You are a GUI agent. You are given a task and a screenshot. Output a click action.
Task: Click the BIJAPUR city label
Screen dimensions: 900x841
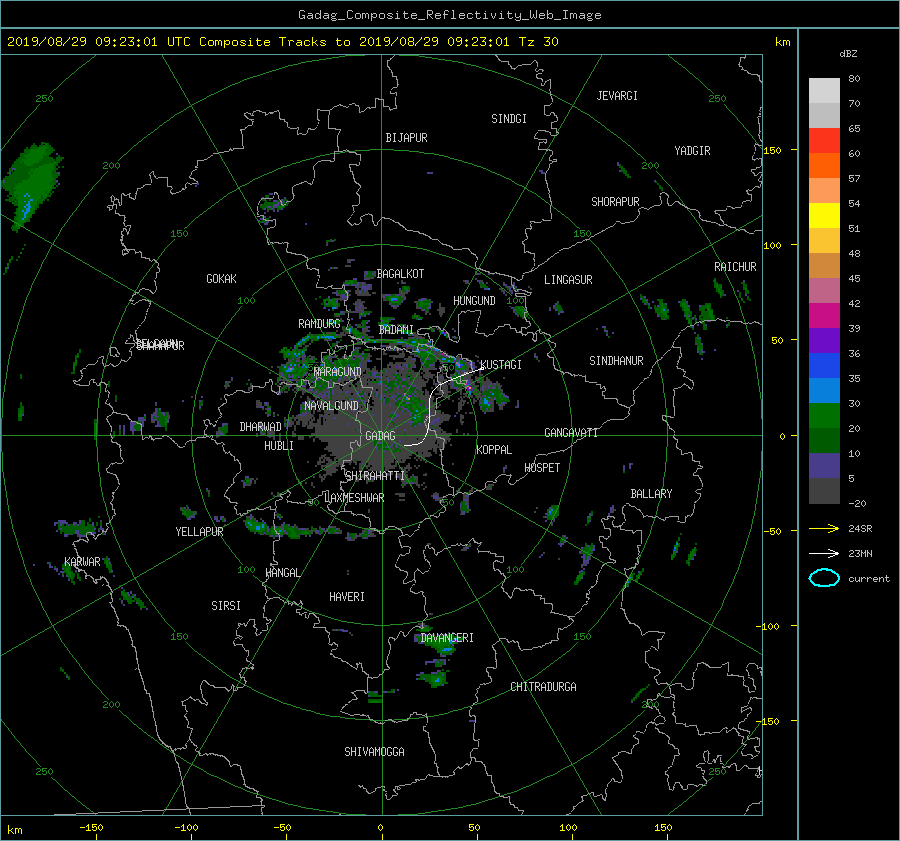tap(406, 138)
